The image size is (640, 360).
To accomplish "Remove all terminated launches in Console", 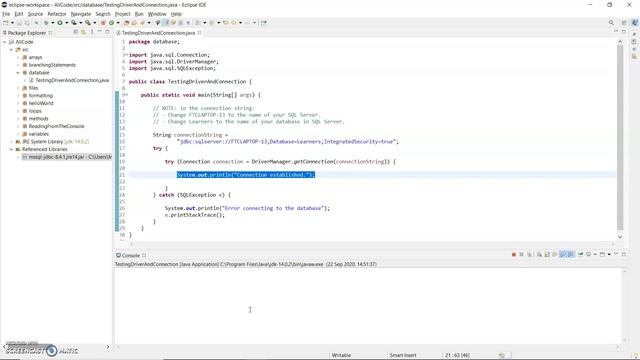I will tap(529, 254).
